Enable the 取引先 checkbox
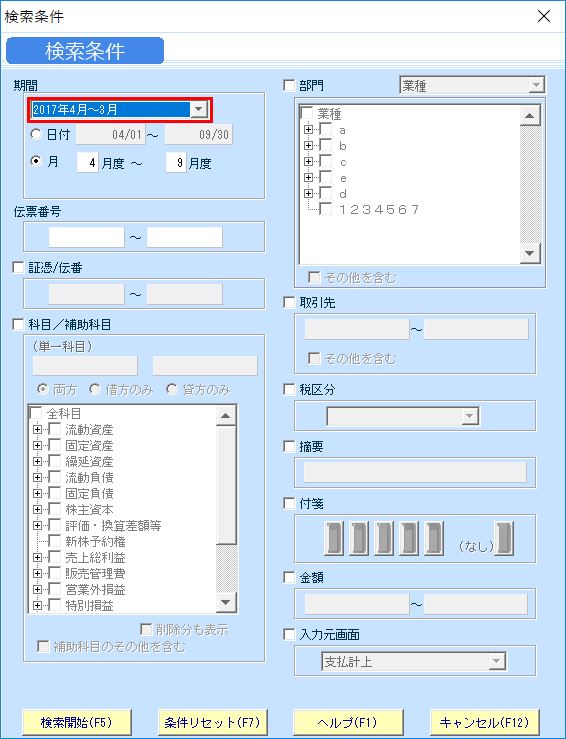This screenshot has width=566, height=739. pos(289,302)
